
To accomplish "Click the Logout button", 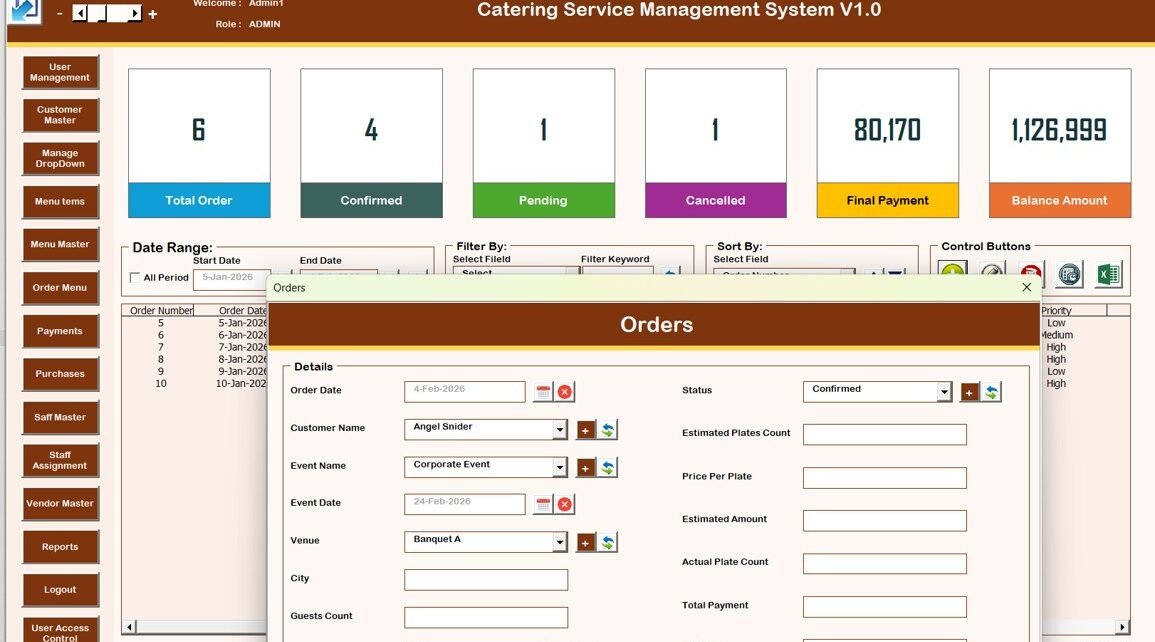I will [x=60, y=590].
